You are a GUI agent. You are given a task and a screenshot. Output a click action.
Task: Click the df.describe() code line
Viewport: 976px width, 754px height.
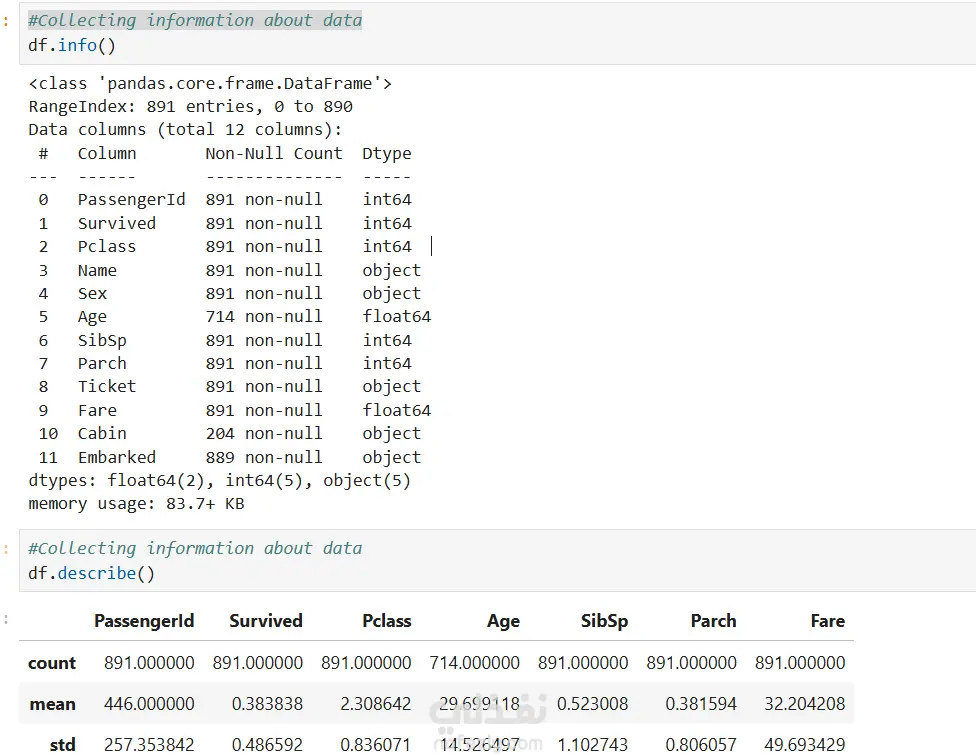point(91,573)
